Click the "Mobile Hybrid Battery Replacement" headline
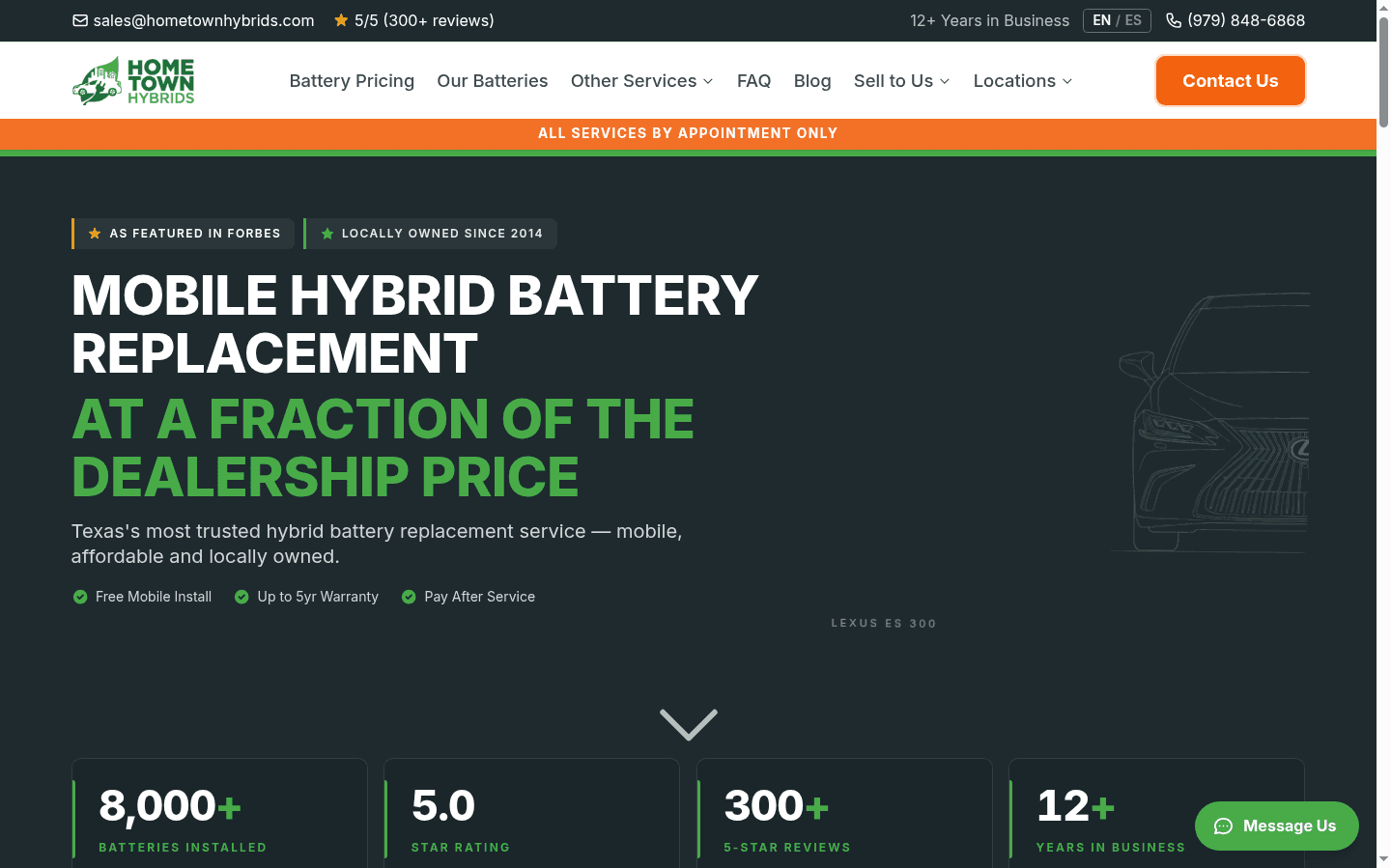This screenshot has height=868, width=1391. (x=415, y=323)
